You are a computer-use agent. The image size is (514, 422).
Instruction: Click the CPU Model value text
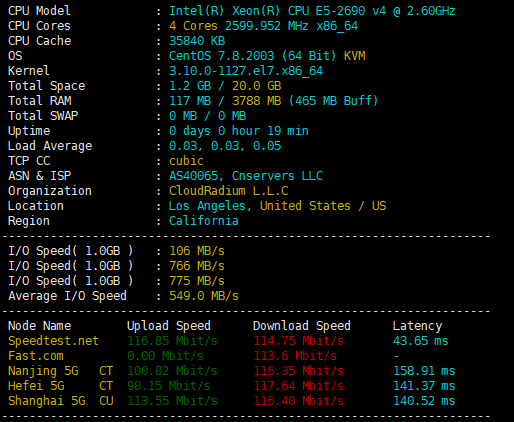(x=312, y=11)
